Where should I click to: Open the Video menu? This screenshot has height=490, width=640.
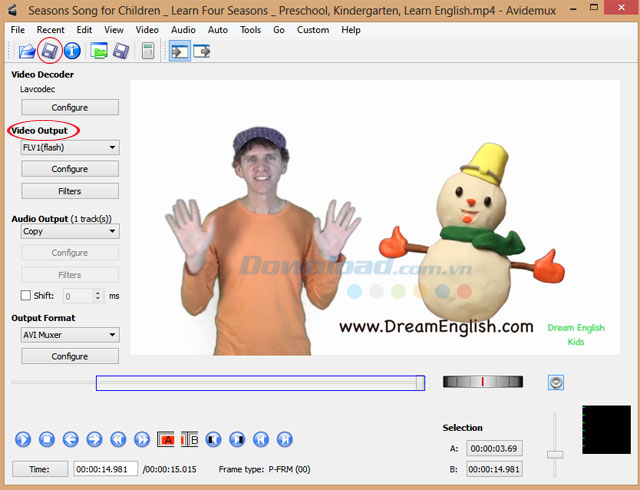(x=147, y=30)
